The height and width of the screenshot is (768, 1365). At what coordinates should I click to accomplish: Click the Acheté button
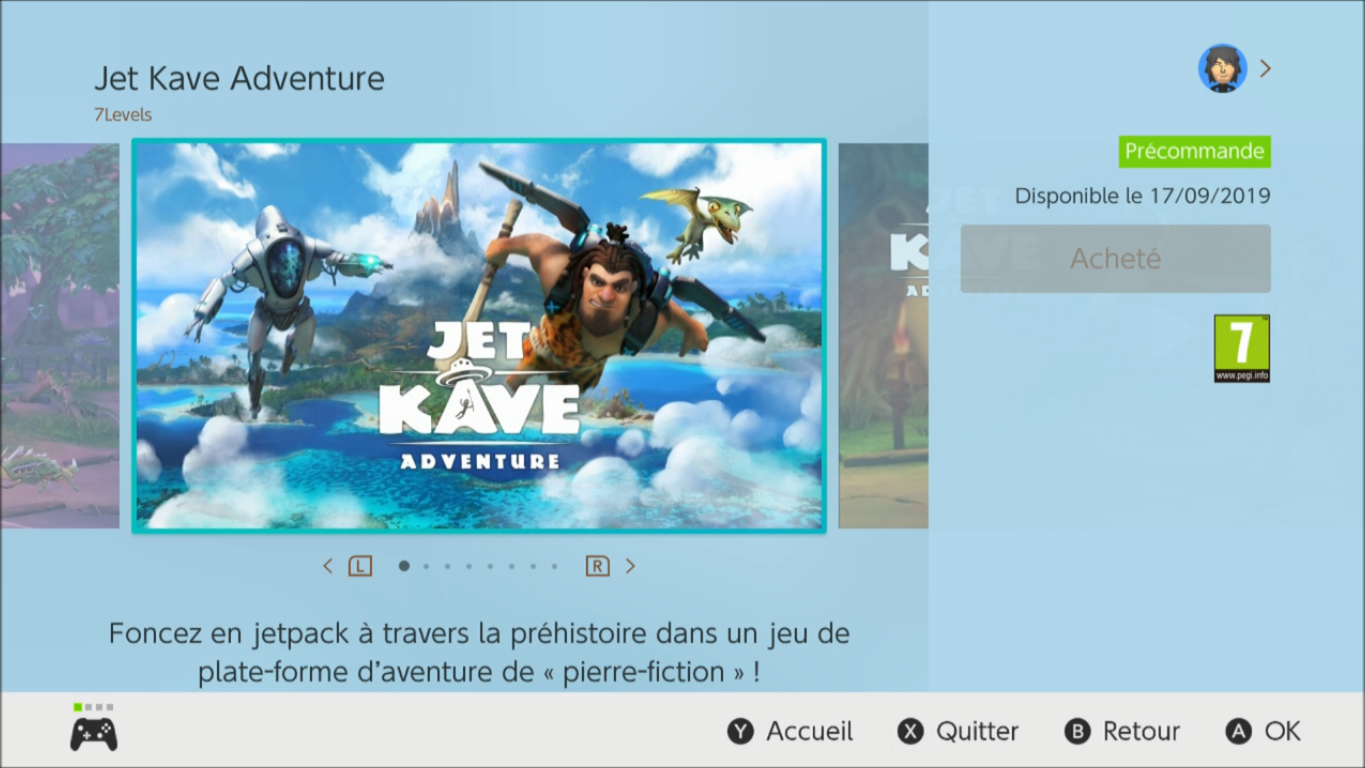(x=1115, y=259)
